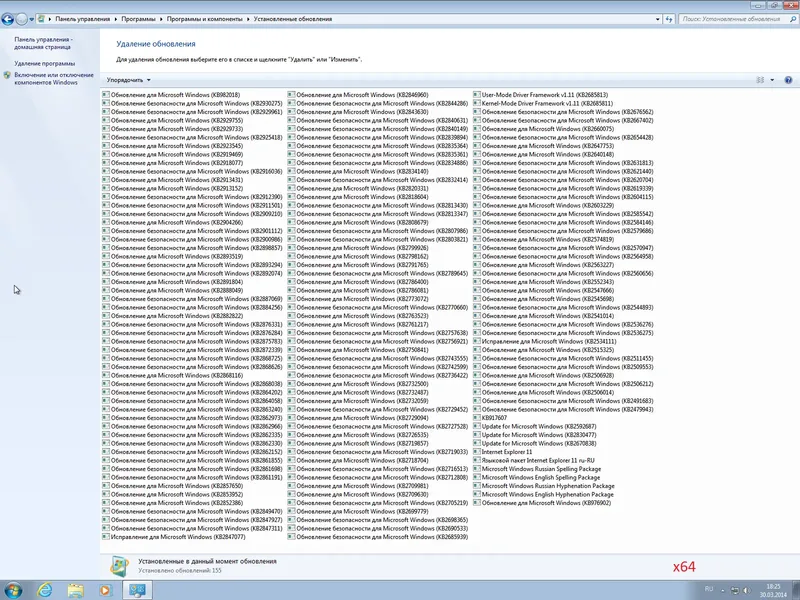This screenshot has height=600, width=800.
Task: Select Microsoft Windows Russian Hyphenation Package
Action: pos(544,486)
